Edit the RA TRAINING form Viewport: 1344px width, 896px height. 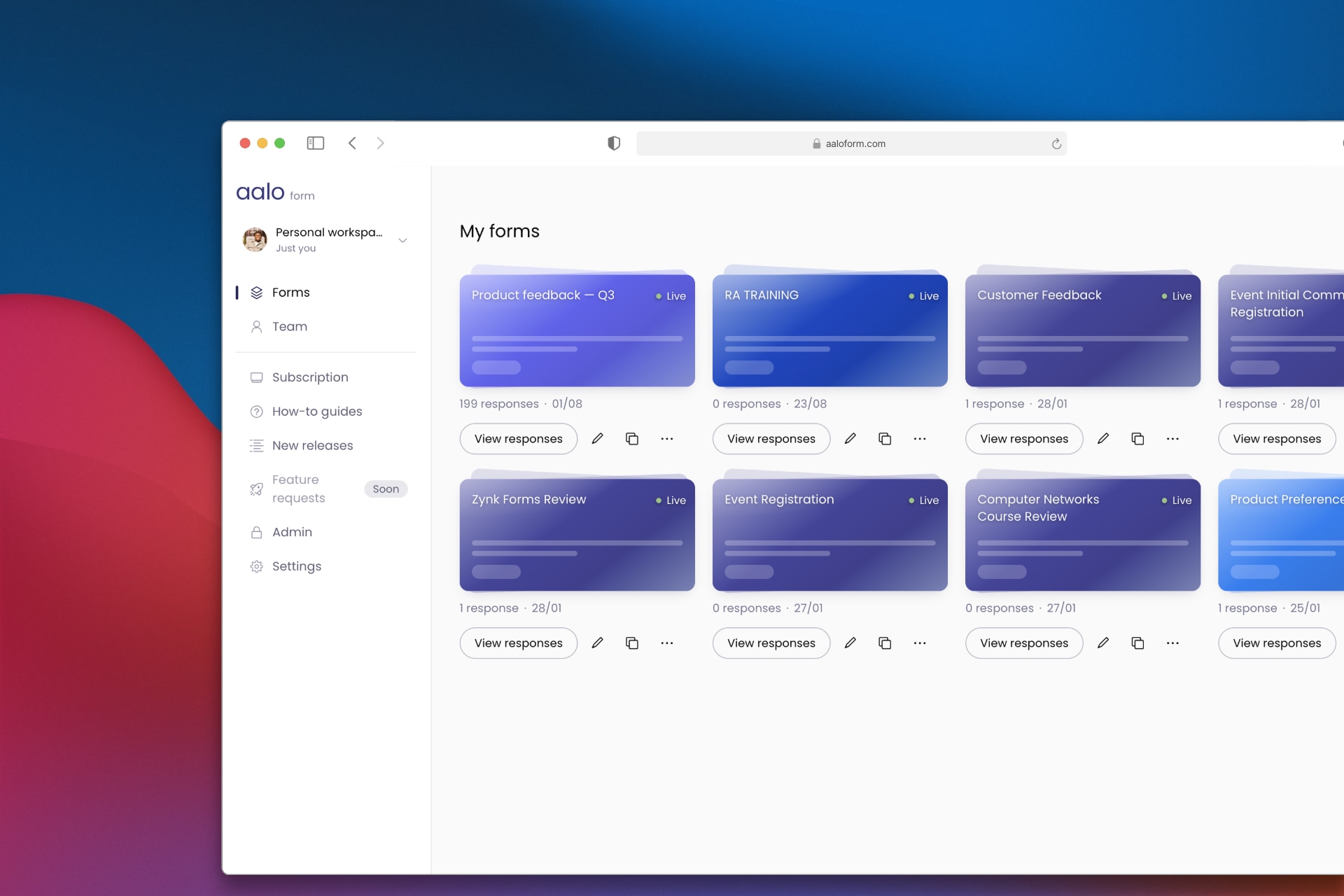[850, 439]
